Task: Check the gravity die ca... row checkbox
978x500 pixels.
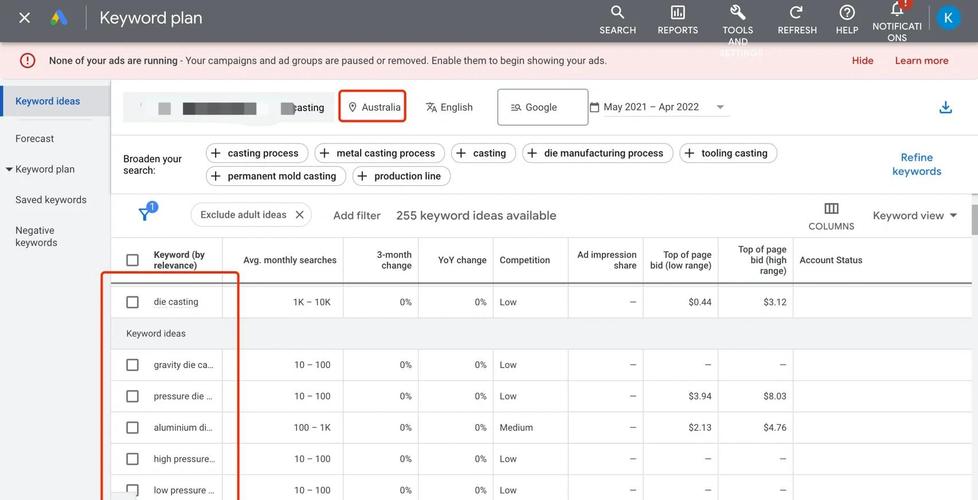Action: pos(132,365)
